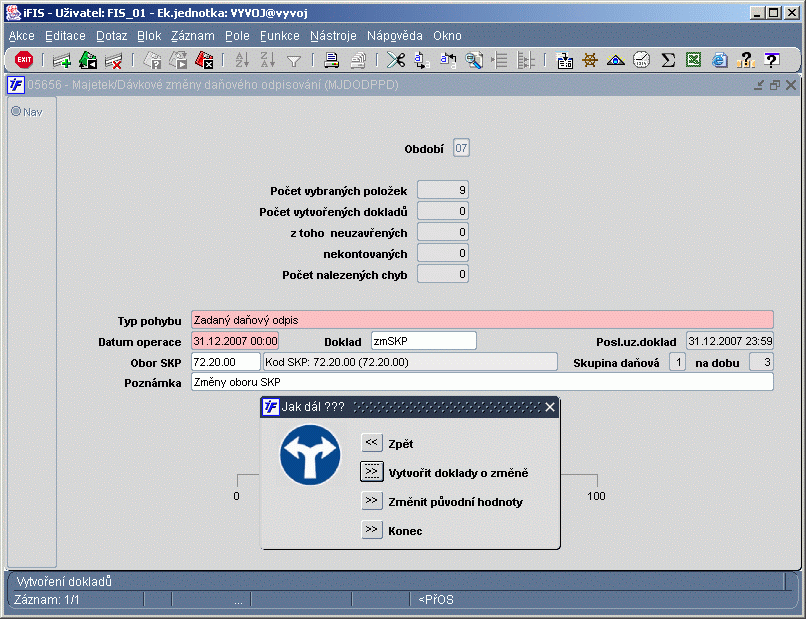Click the Datum operace field
Screen dimensions: 806x619
(235, 341)
